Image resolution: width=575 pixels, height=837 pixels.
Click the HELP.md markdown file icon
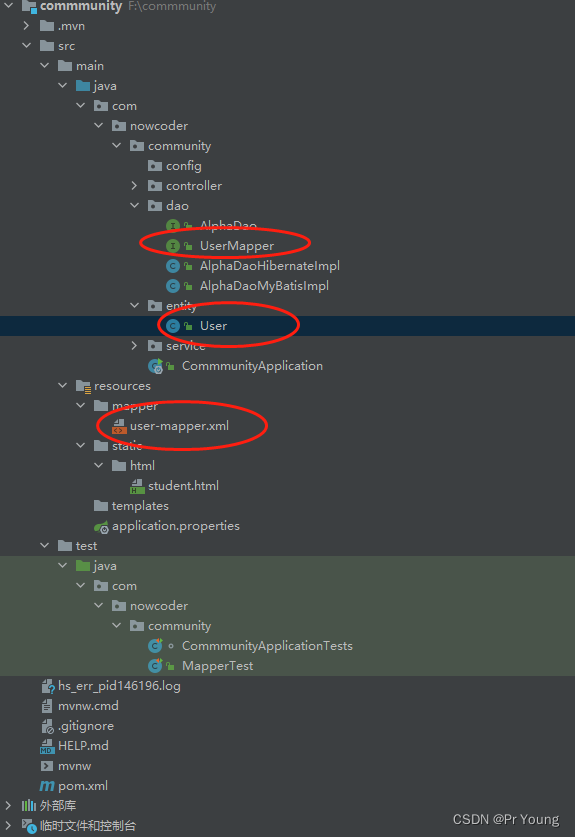[x=47, y=746]
